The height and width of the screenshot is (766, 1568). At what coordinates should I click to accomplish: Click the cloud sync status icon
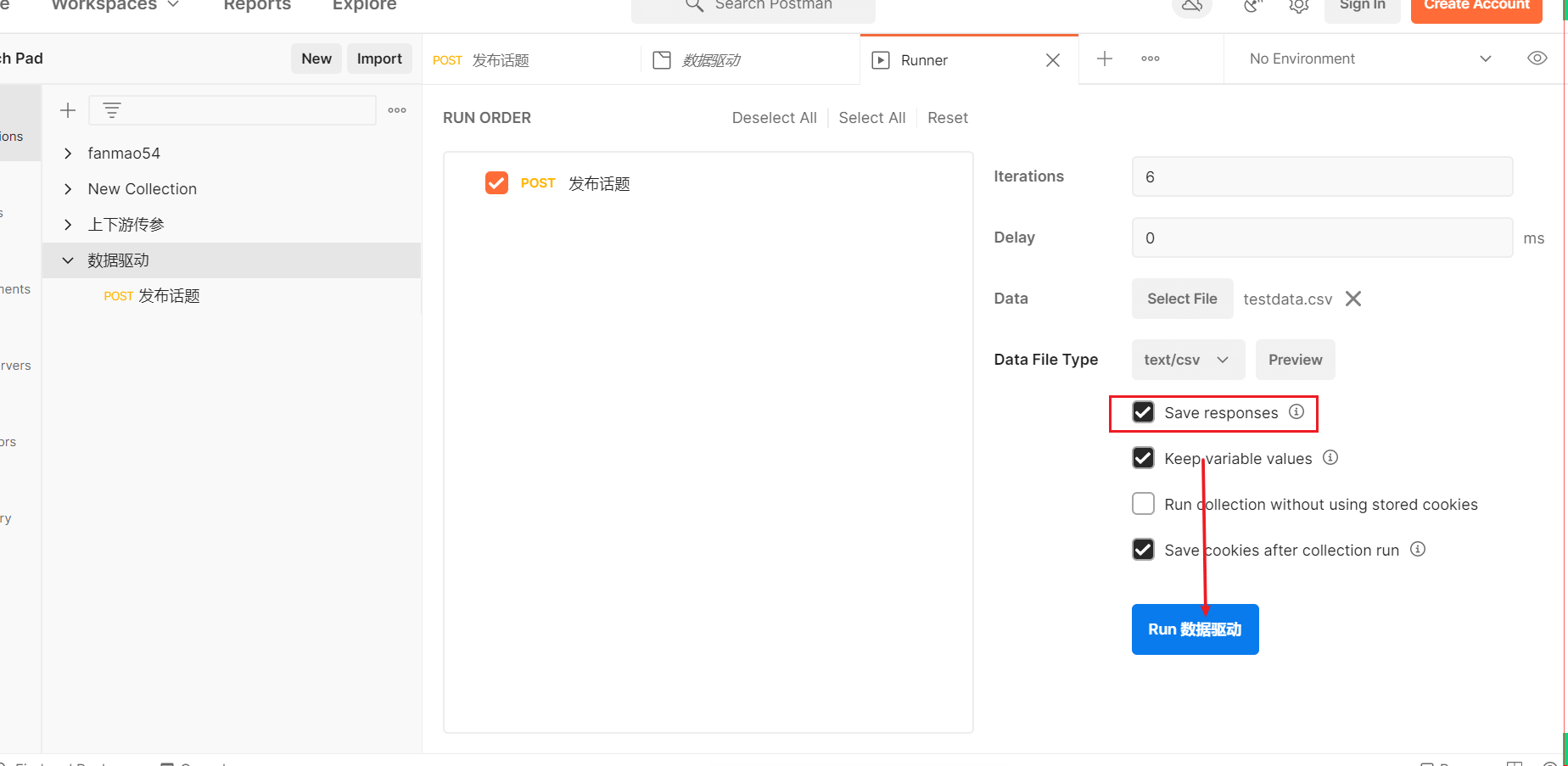pos(1192,6)
